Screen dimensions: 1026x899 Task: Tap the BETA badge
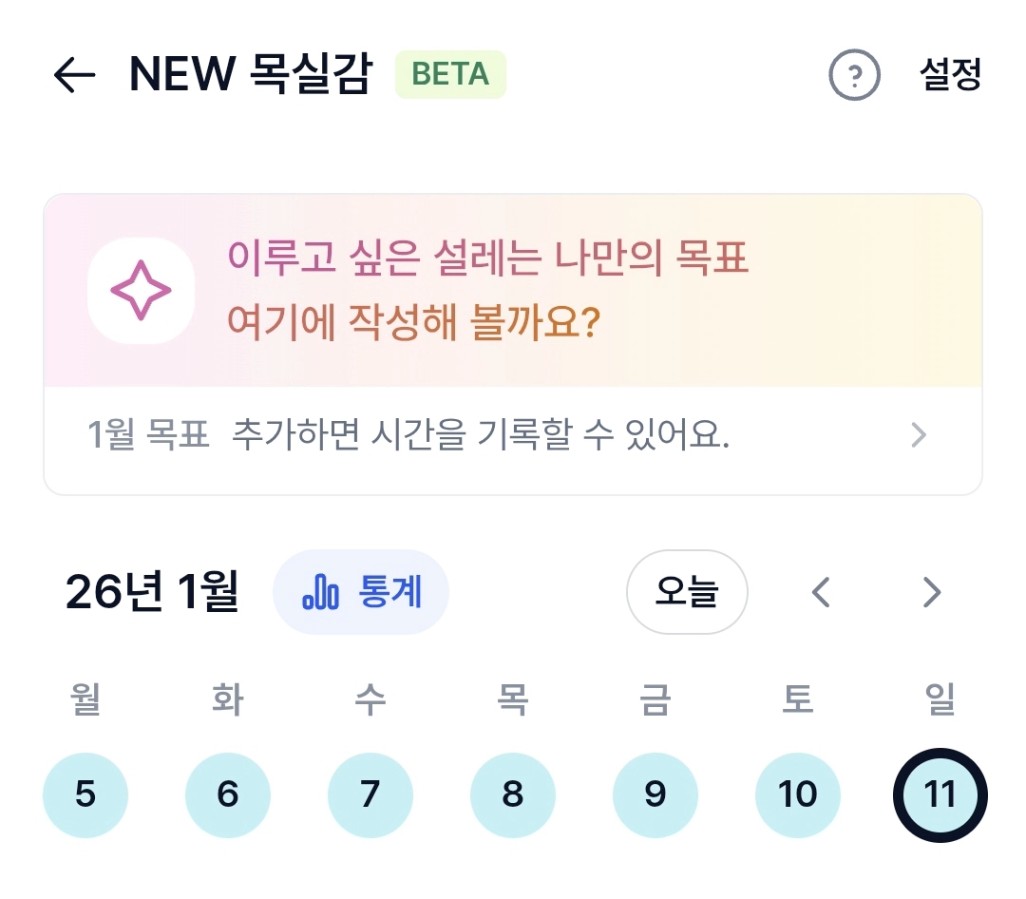[x=450, y=75]
